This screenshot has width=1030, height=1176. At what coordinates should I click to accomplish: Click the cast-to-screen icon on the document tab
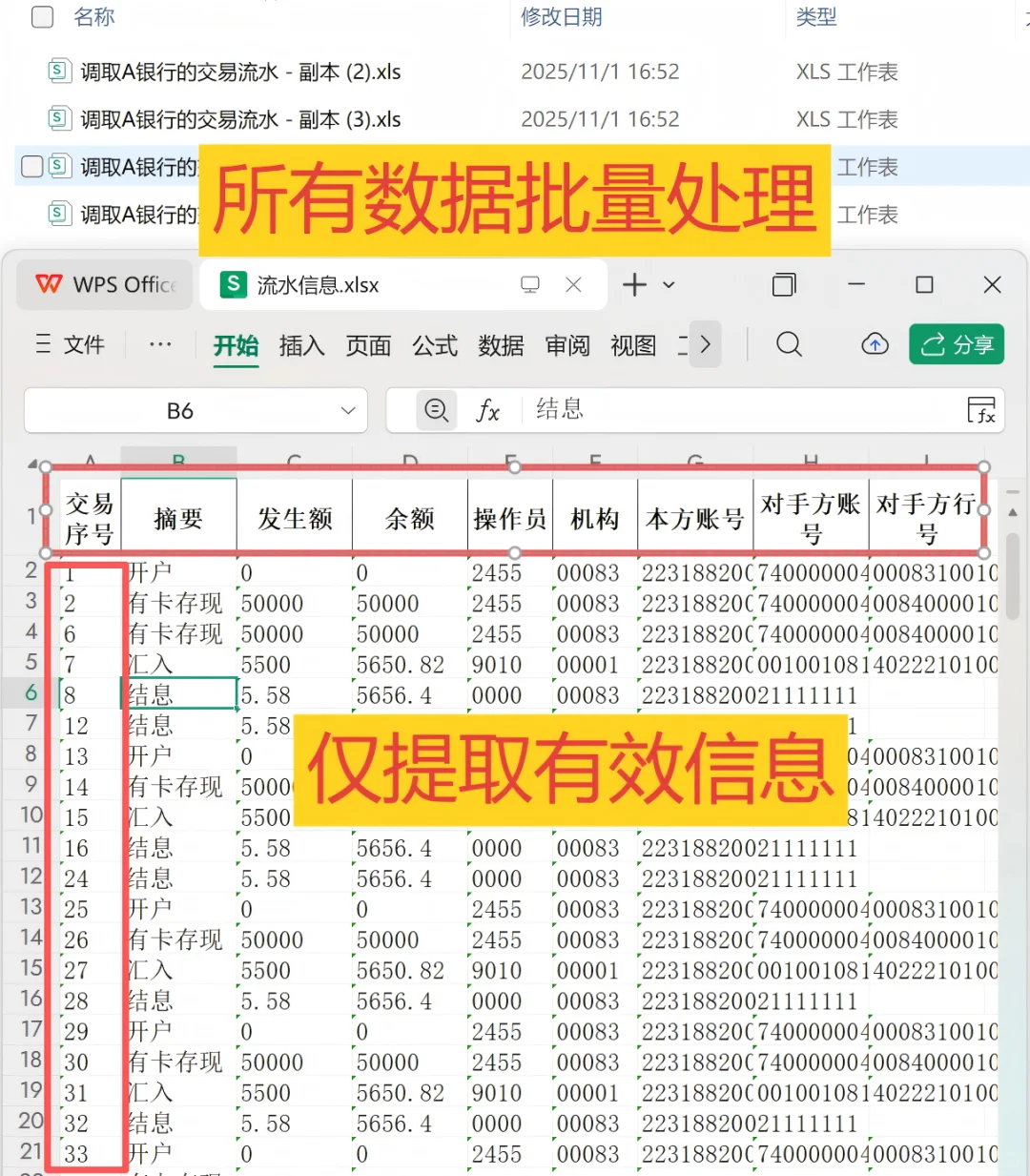[530, 284]
